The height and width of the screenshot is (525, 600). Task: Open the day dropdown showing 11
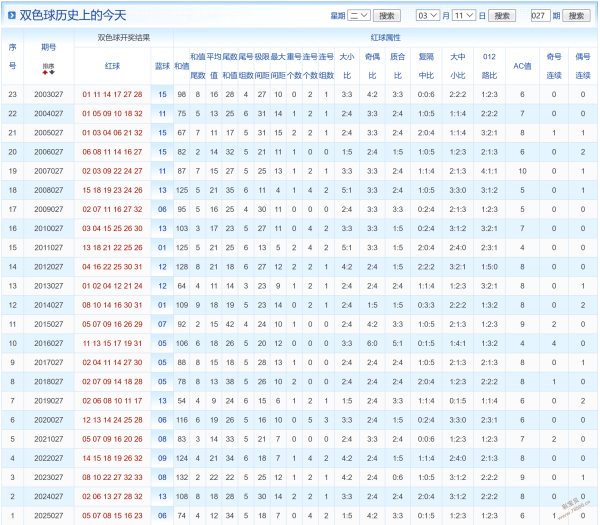pos(463,16)
